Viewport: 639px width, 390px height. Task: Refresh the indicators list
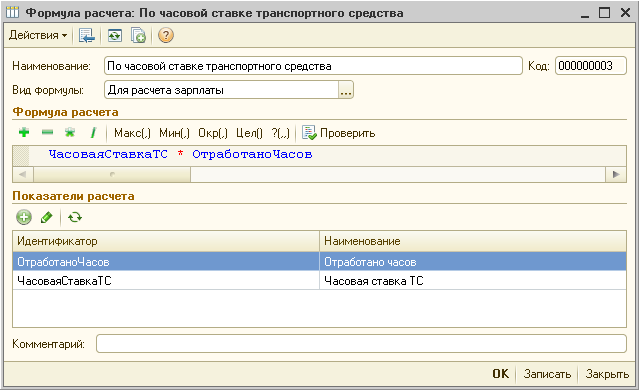(x=75, y=217)
